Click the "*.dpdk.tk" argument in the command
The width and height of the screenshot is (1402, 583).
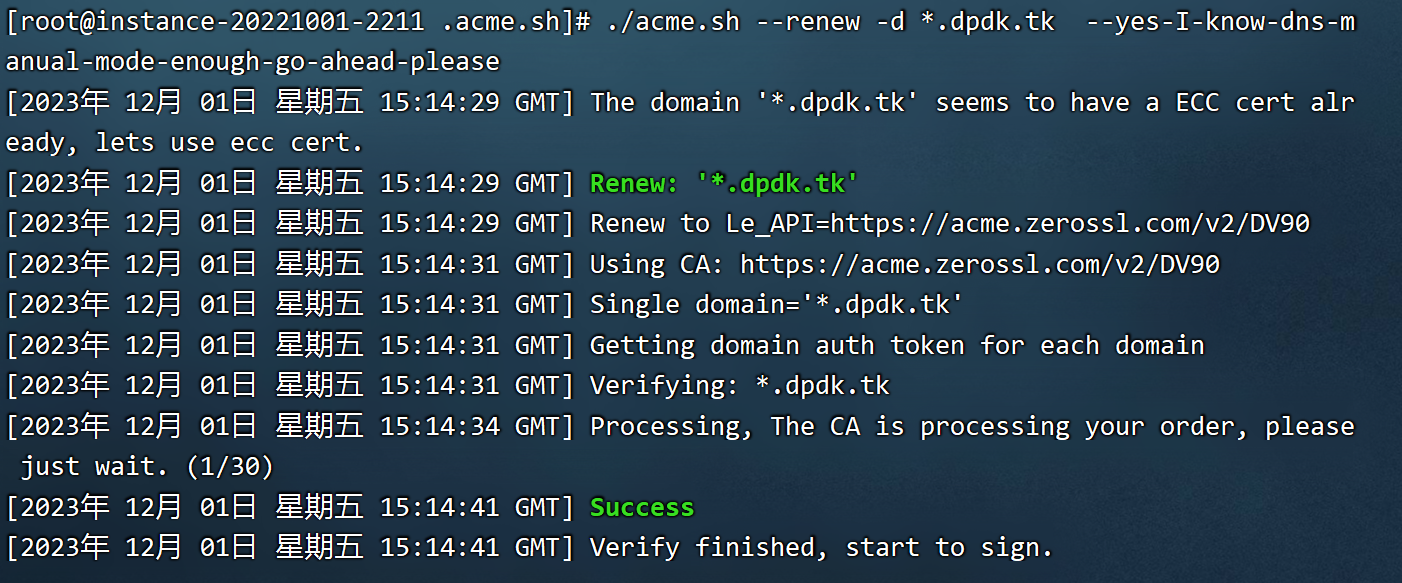[x=987, y=21]
